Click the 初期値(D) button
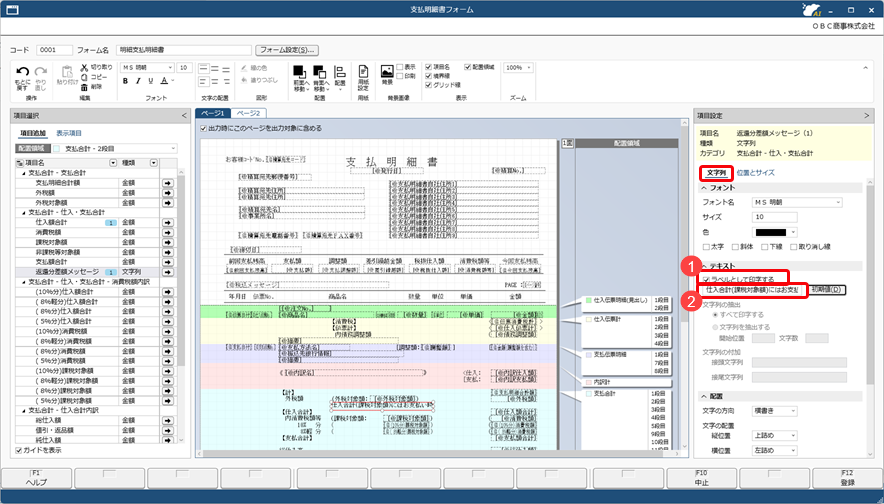This screenshot has width=884, height=504. click(x=826, y=290)
